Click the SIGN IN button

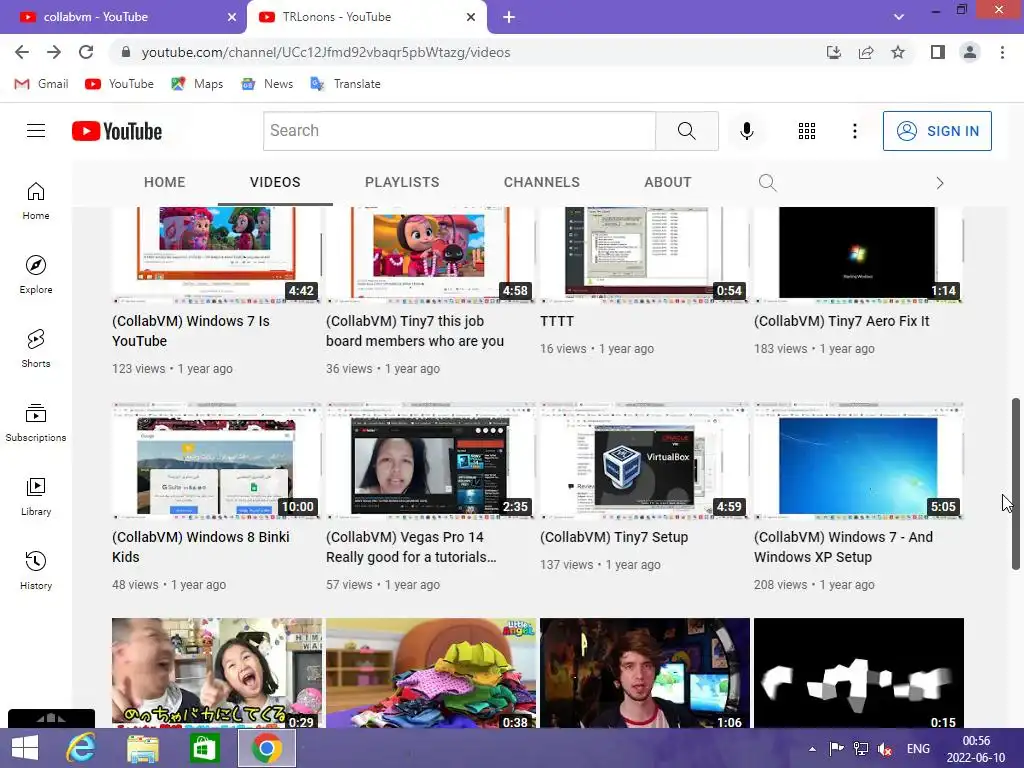point(937,131)
